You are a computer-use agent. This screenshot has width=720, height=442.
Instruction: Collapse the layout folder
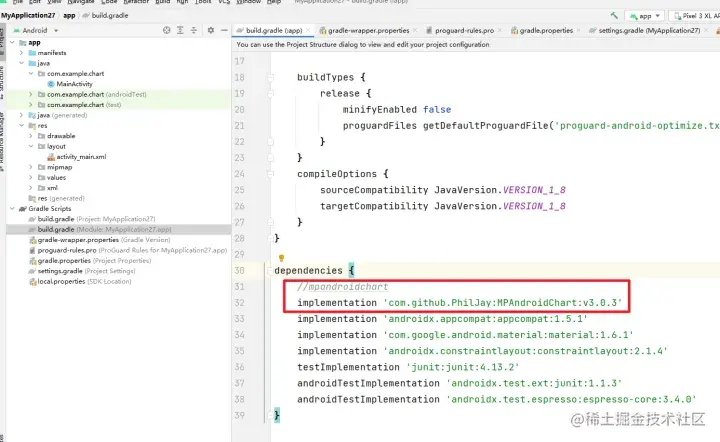[31, 146]
